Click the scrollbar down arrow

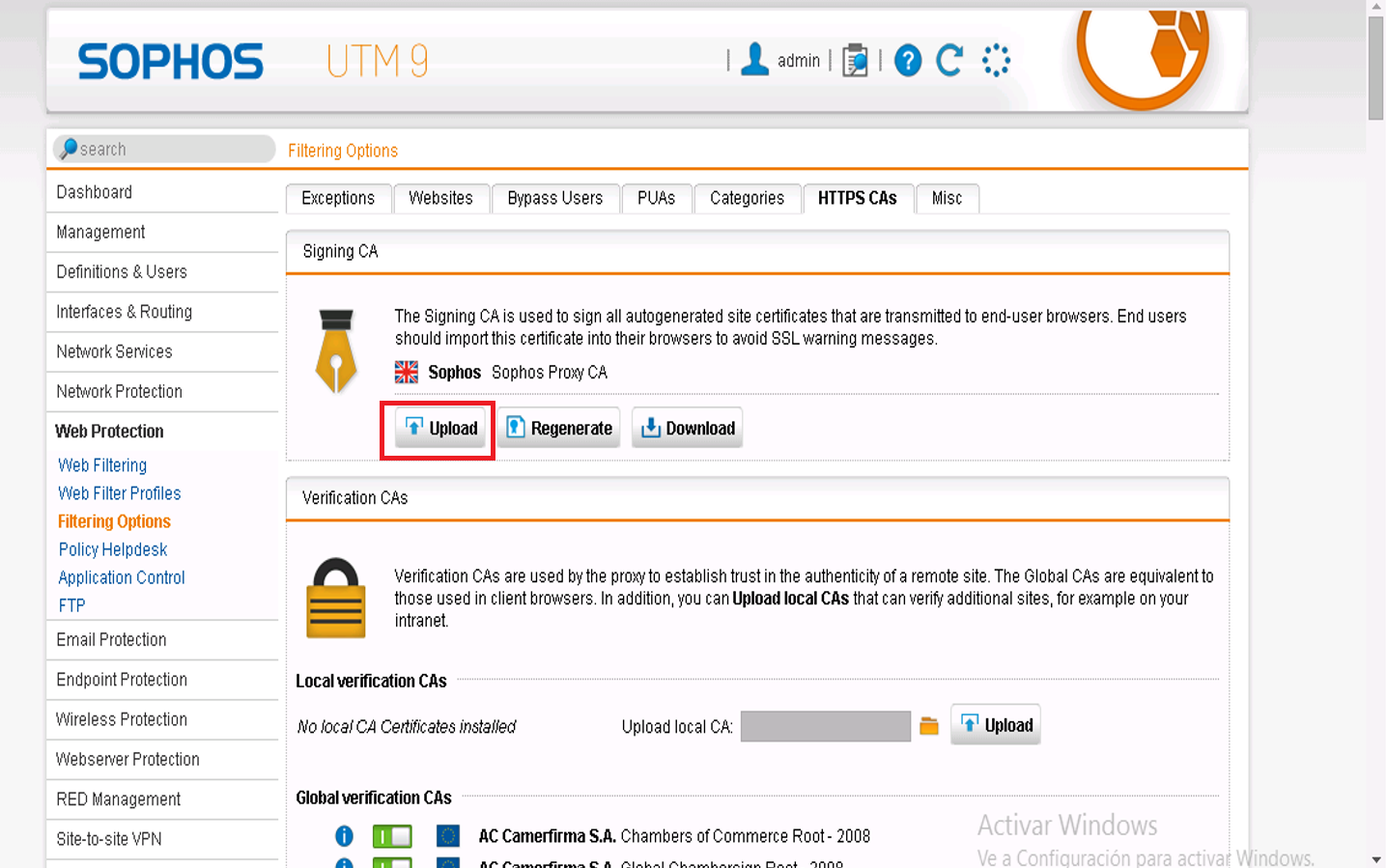point(1376,859)
